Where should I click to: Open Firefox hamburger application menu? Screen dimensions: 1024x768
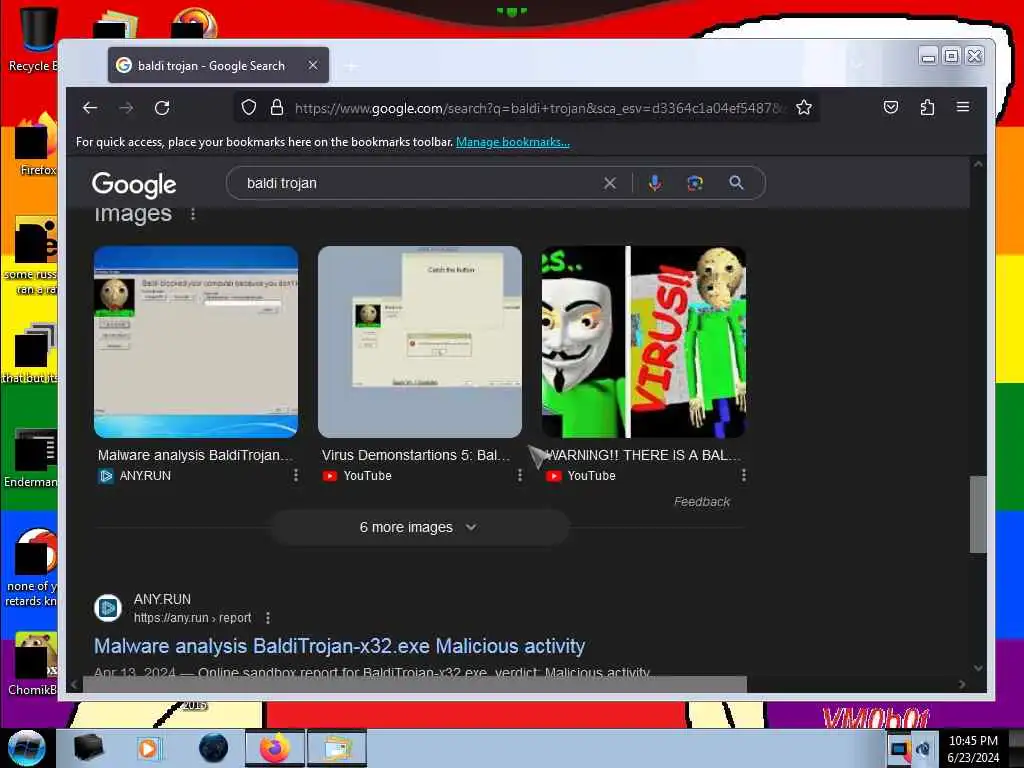963,106
